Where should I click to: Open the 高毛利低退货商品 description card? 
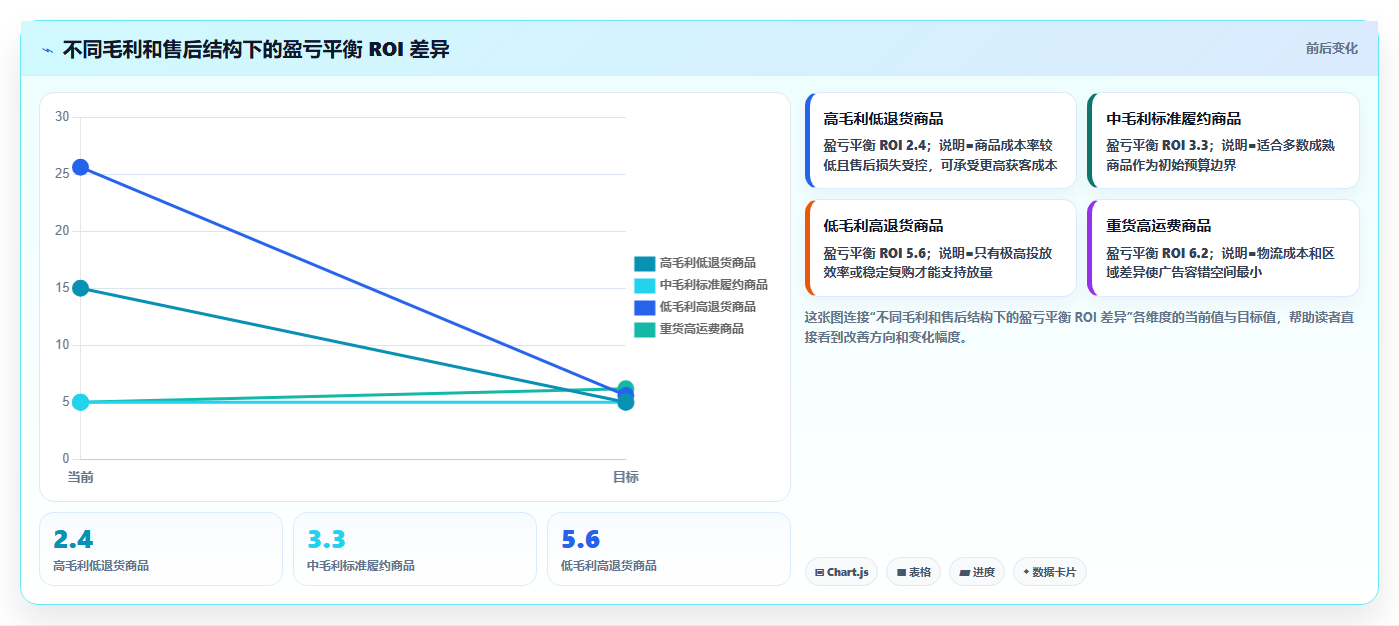pos(940,140)
